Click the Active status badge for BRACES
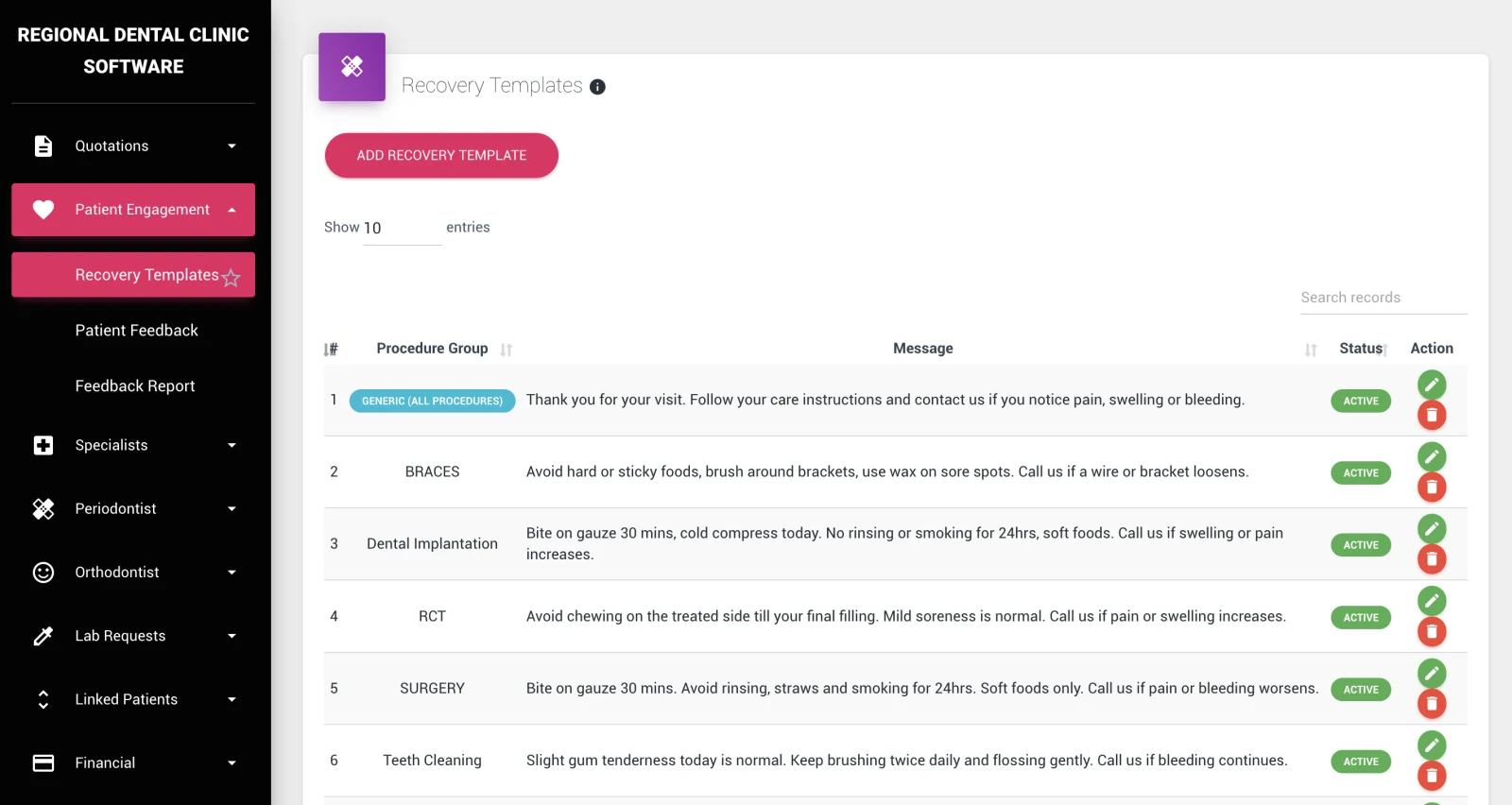This screenshot has height=805, width=1512. [x=1361, y=472]
